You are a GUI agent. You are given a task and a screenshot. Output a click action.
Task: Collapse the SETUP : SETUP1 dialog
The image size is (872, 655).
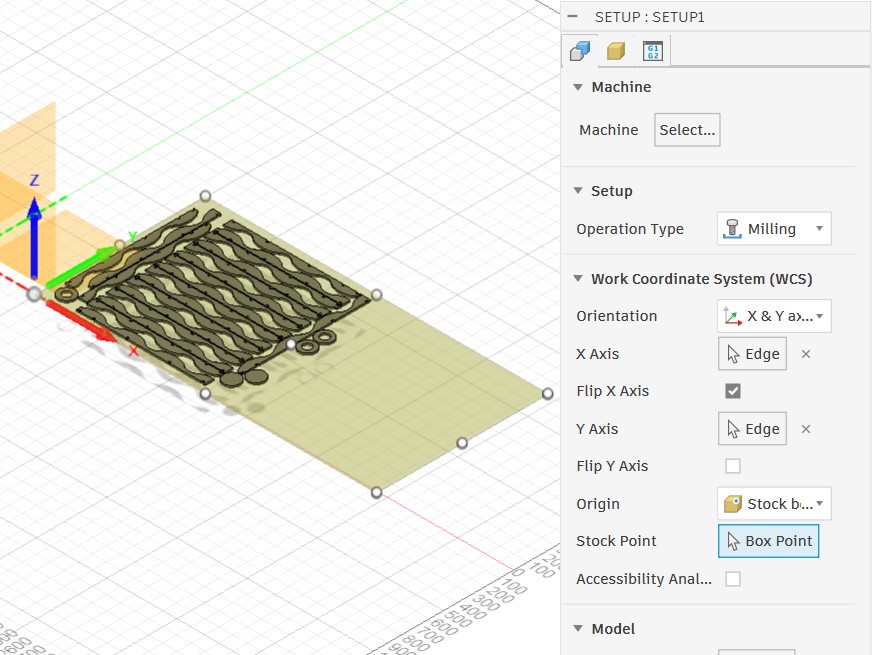pos(572,17)
